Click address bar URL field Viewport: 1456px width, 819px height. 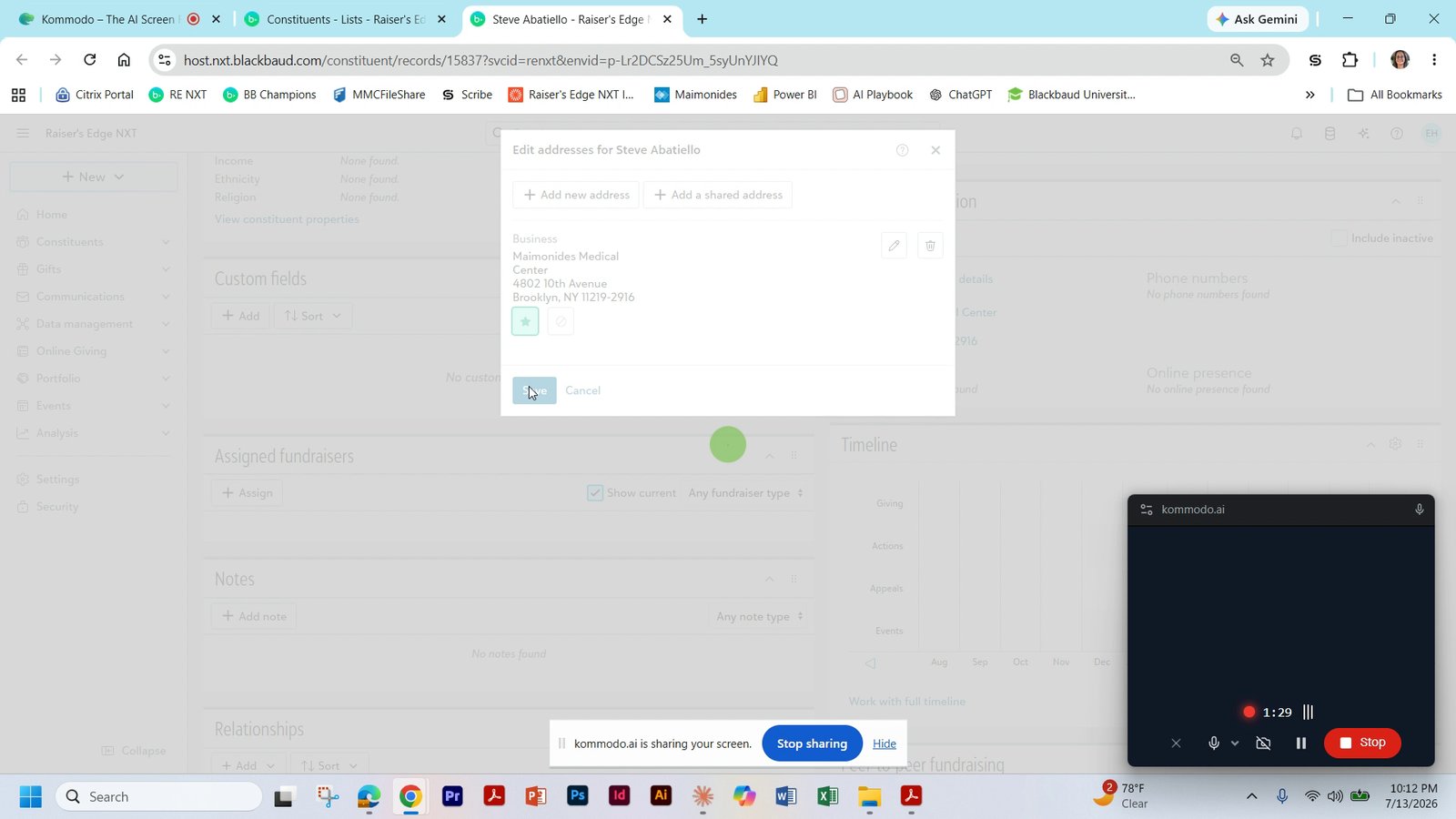point(692,60)
